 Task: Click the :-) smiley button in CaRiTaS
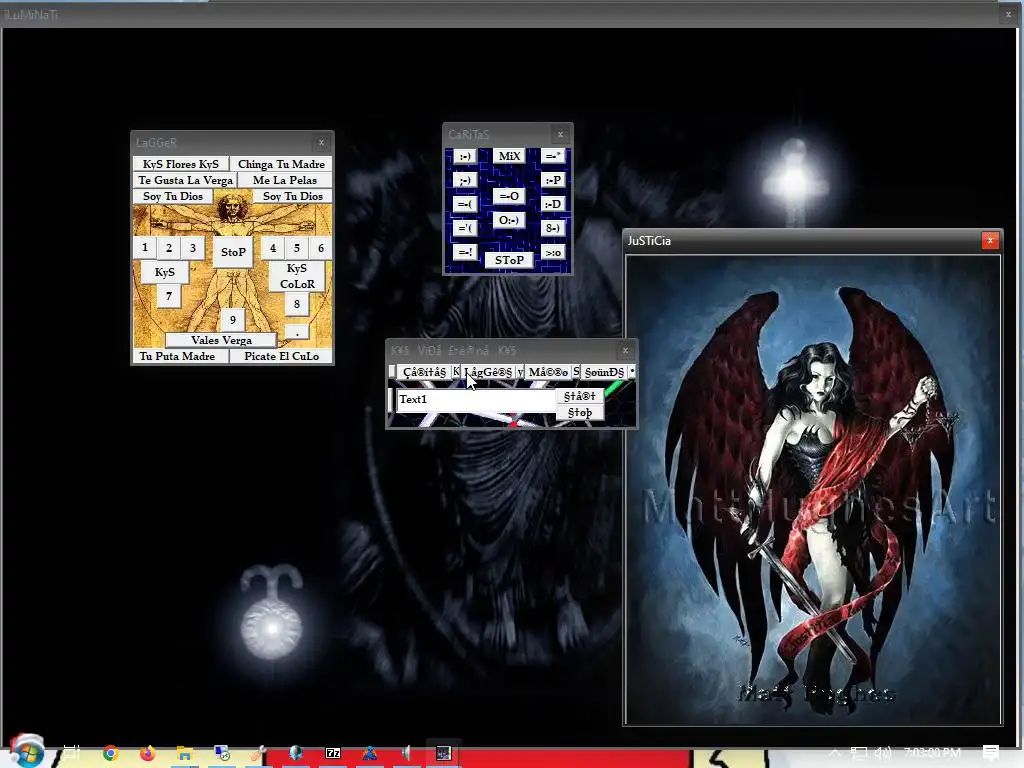coord(464,156)
